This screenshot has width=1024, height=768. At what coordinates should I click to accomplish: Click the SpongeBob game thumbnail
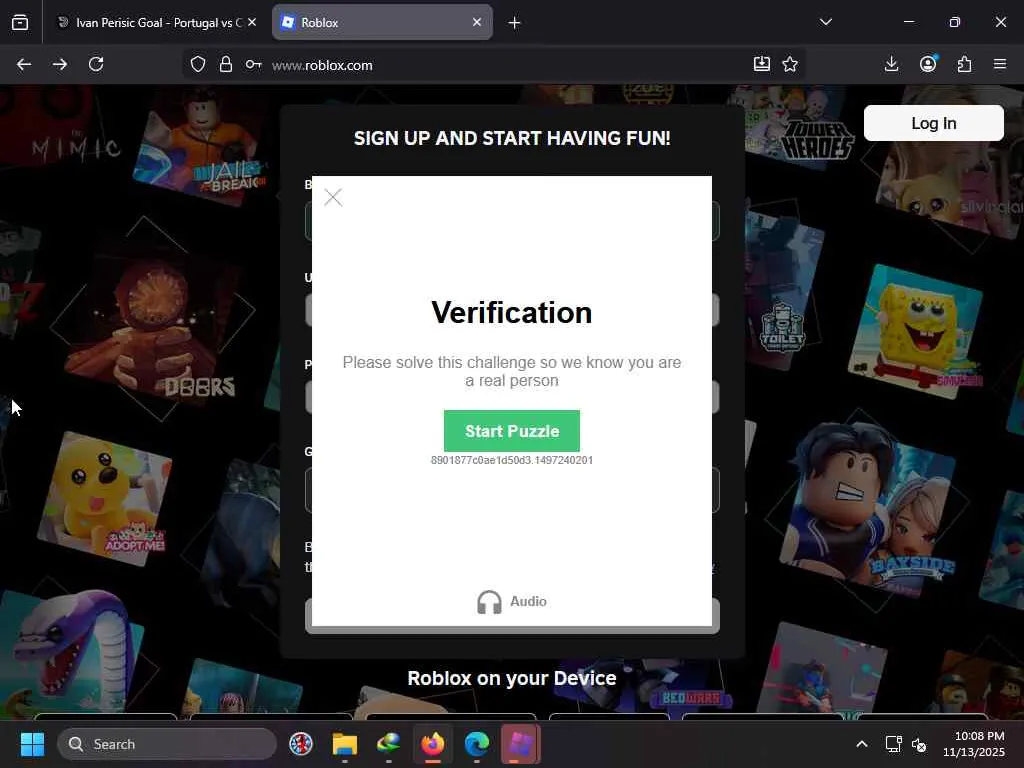916,332
